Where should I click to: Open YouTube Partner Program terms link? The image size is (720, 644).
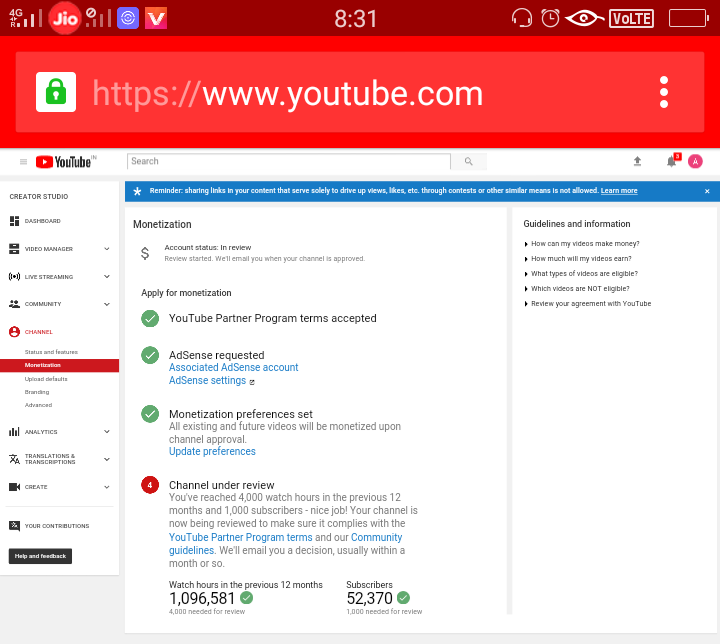[x=241, y=537]
